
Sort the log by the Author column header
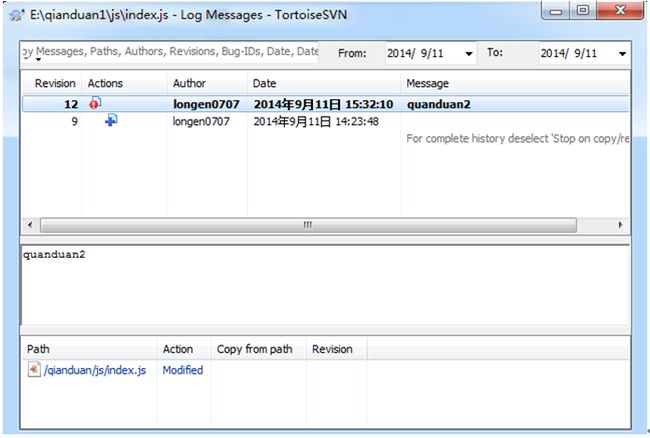pos(207,83)
